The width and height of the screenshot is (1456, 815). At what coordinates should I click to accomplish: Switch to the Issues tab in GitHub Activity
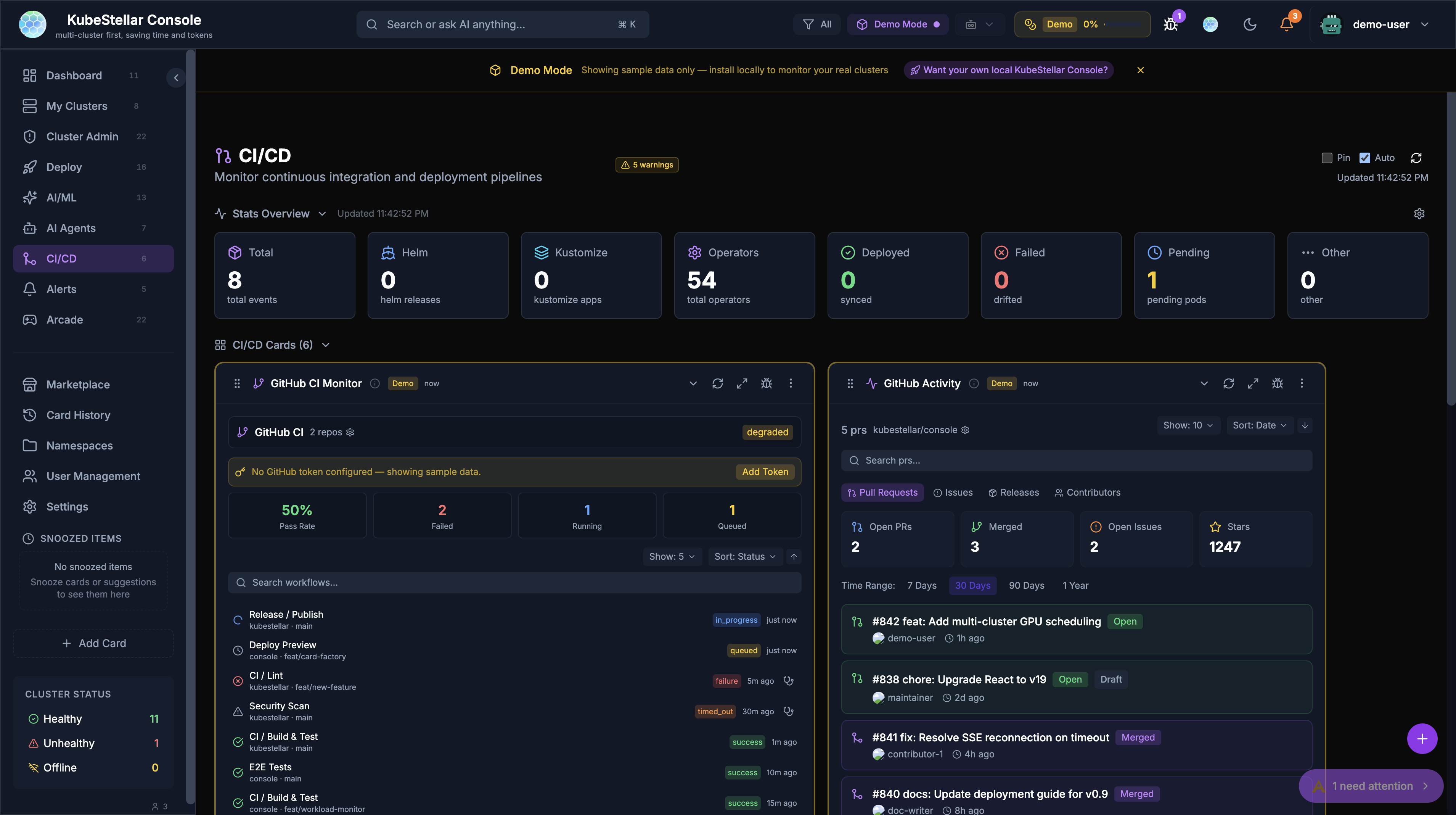coord(953,493)
